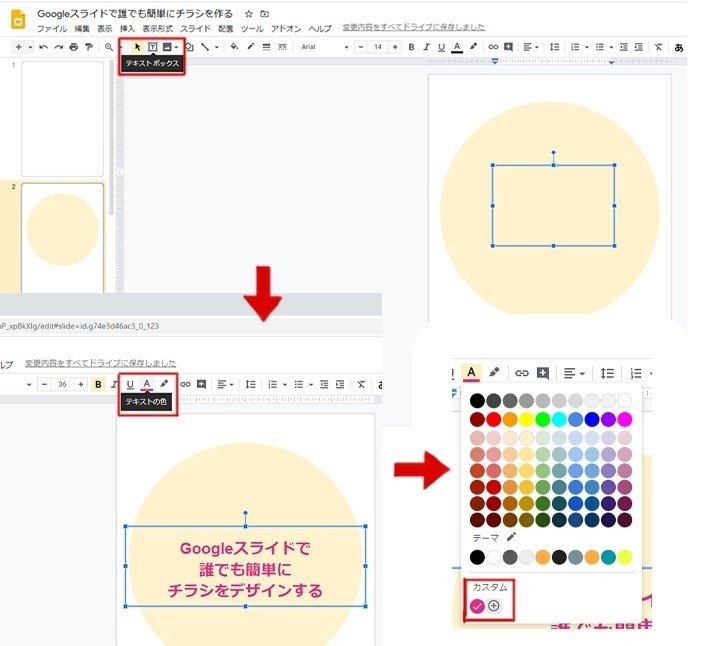Click the top 変更内容をすべてドライブに保存しました link

point(413,27)
